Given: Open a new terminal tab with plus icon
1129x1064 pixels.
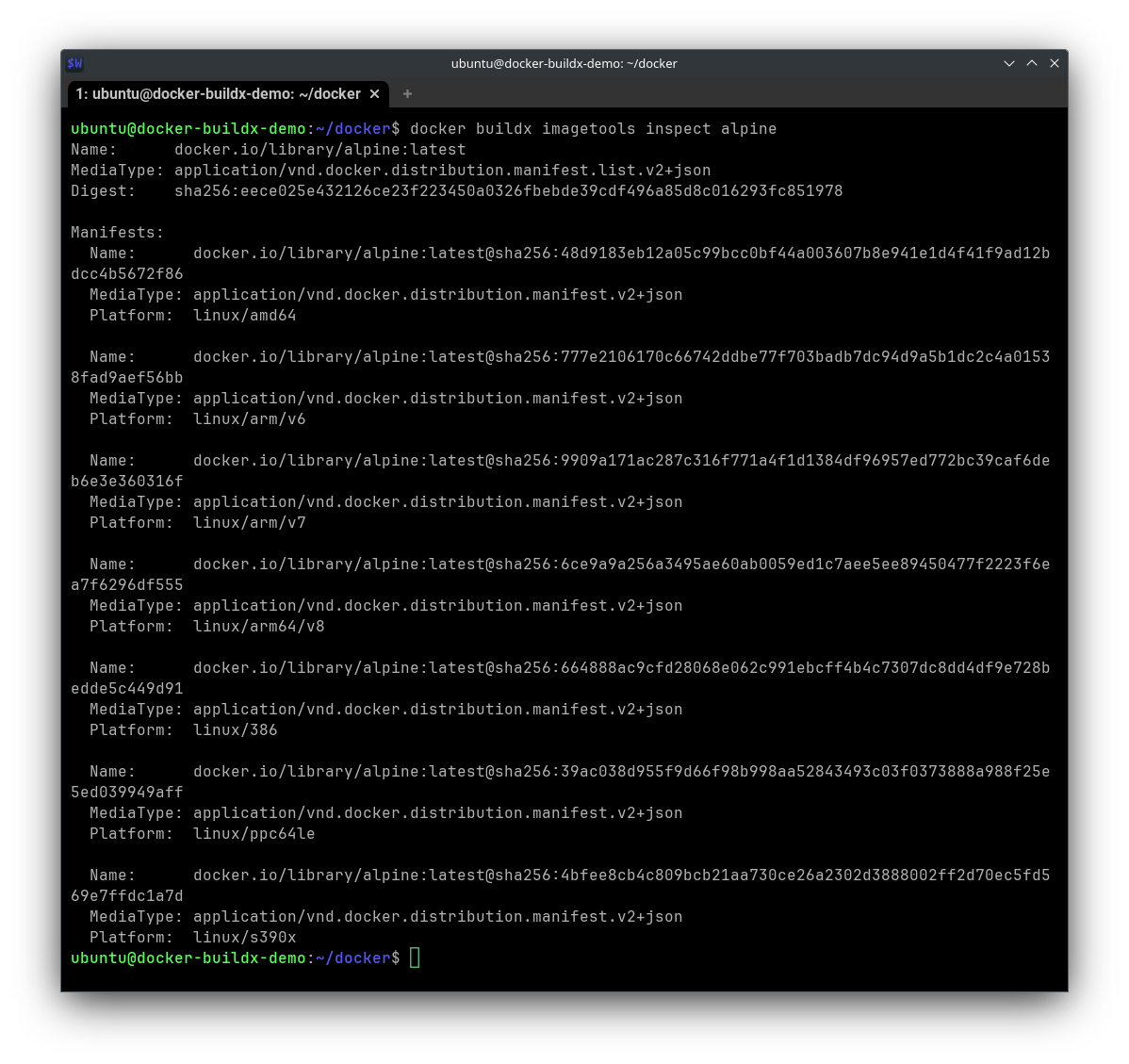Looking at the screenshot, I should (407, 94).
